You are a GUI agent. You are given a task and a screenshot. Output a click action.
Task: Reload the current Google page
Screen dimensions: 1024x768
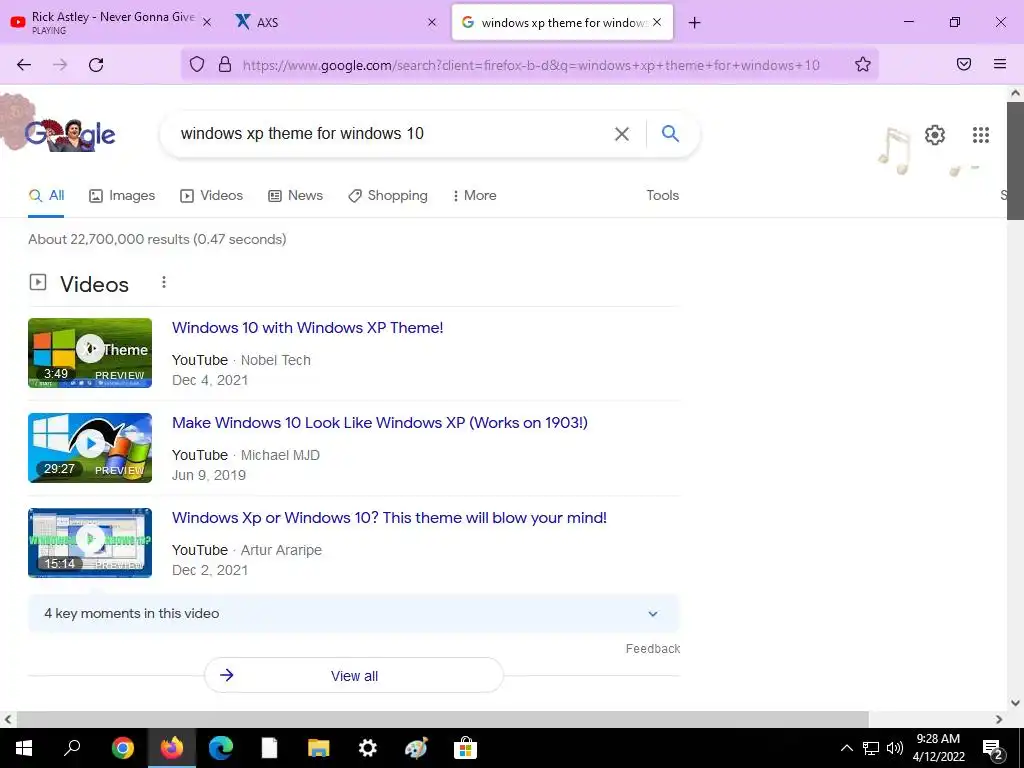tap(96, 64)
